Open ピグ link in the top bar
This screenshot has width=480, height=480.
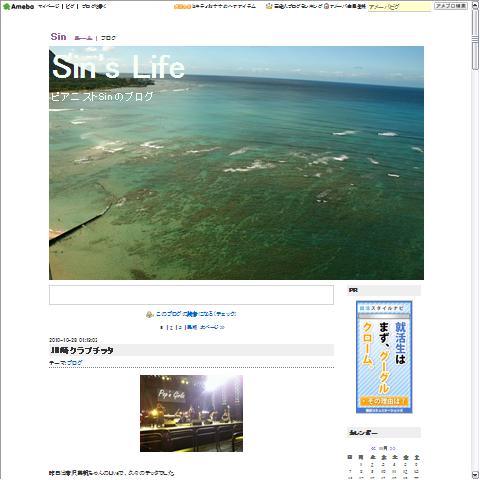[70, 6]
